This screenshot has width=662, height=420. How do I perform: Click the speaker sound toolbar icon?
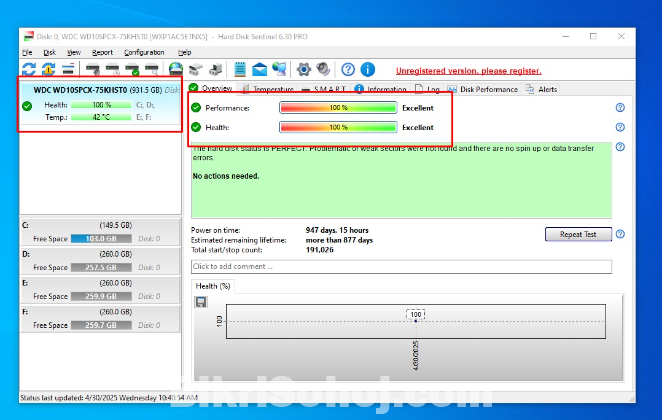pos(323,69)
